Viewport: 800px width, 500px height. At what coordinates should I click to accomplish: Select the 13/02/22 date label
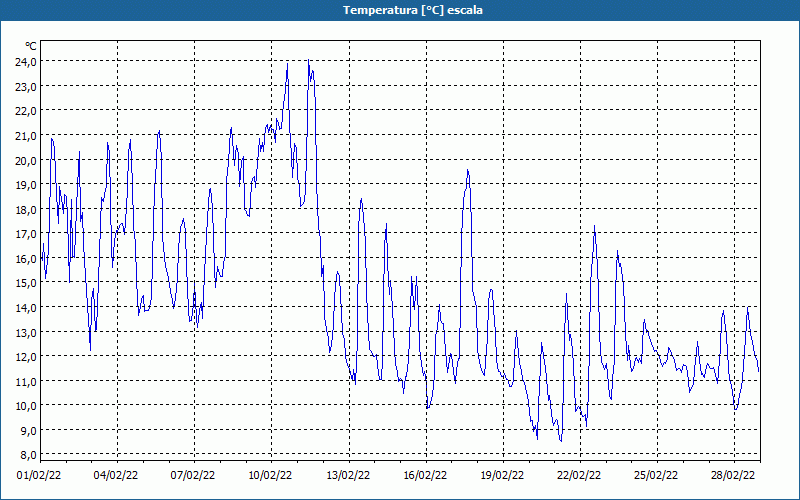pyautogui.click(x=348, y=475)
